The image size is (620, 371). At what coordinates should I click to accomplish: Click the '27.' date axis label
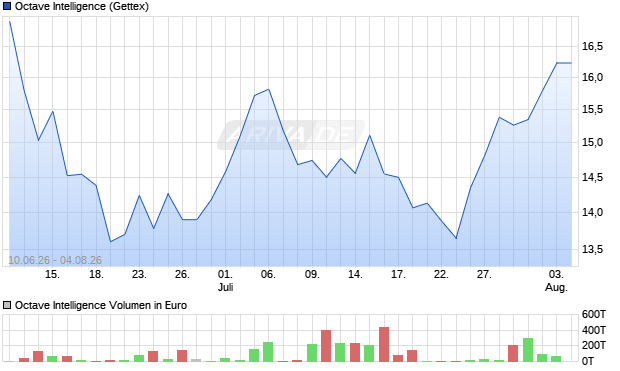click(484, 274)
